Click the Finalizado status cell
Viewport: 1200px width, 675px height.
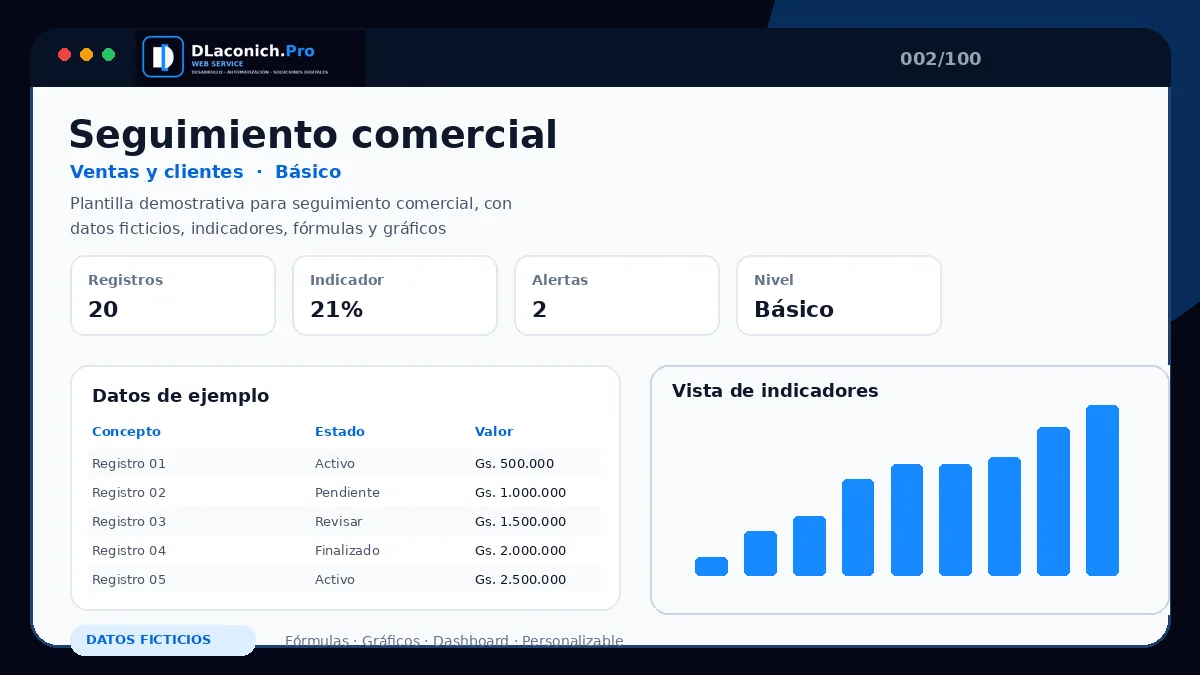[x=347, y=551]
